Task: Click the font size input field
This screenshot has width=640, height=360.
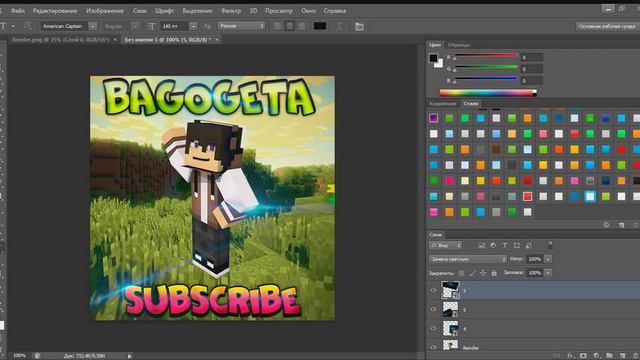Action: click(175, 26)
